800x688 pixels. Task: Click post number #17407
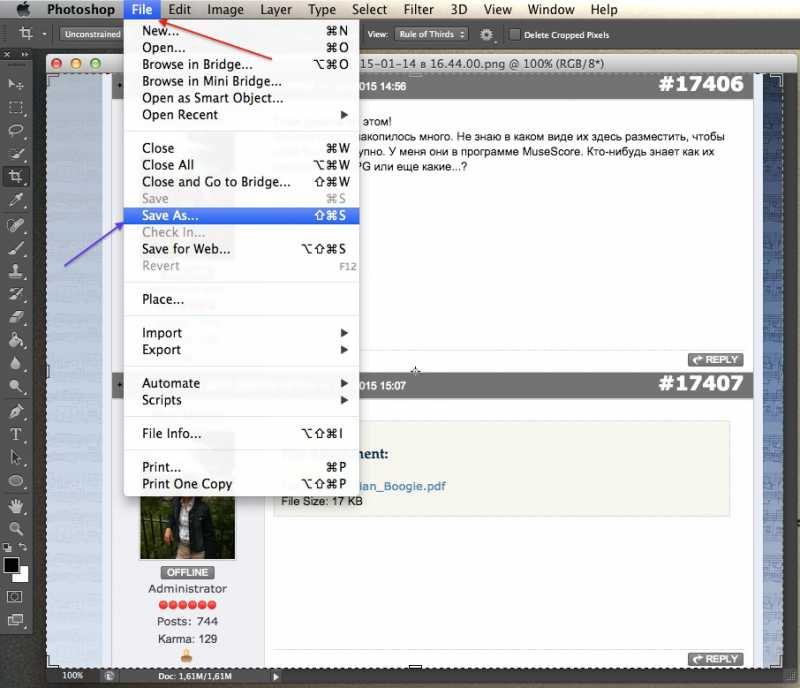[701, 383]
